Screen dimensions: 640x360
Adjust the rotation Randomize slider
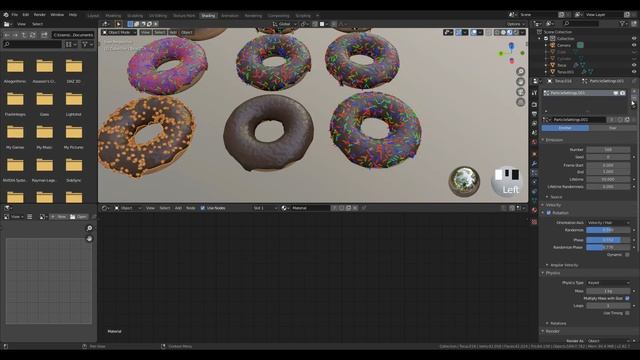click(x=608, y=230)
